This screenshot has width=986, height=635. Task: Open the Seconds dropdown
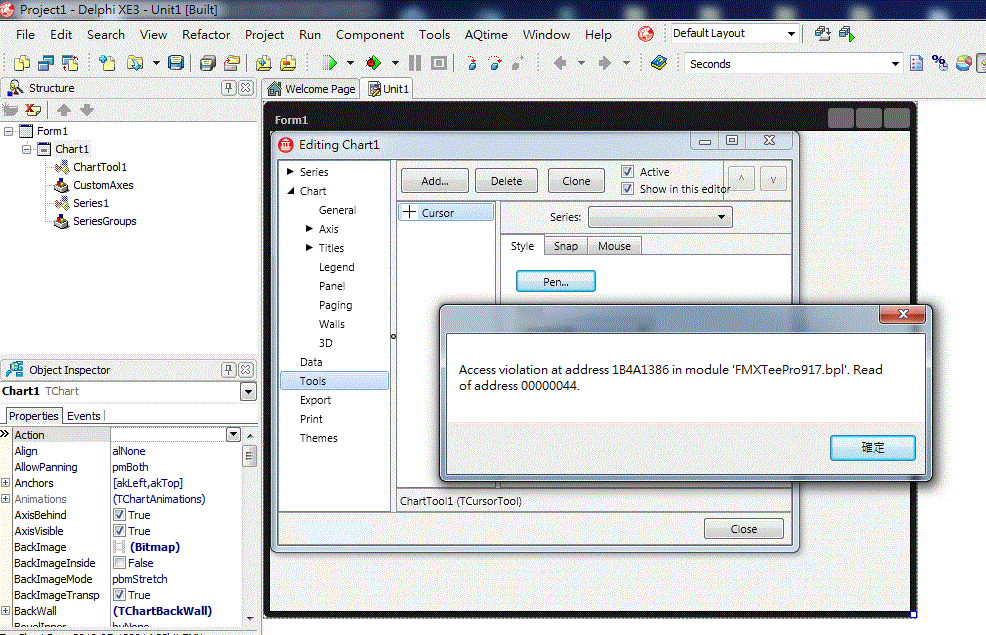pyautogui.click(x=895, y=64)
